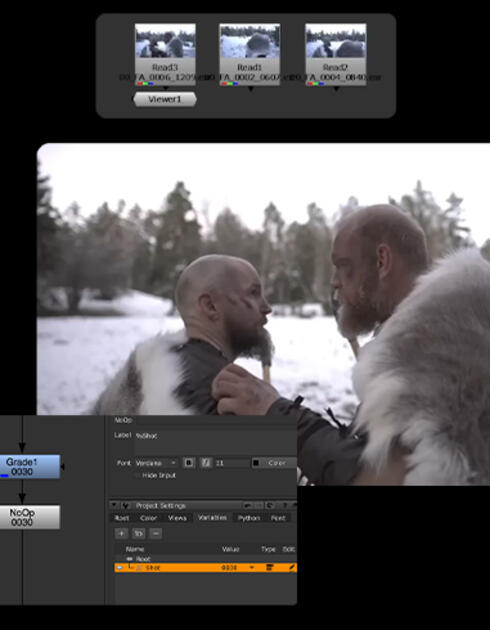Toggle italic font for node label
The width and height of the screenshot is (490, 630).
click(x=206, y=463)
